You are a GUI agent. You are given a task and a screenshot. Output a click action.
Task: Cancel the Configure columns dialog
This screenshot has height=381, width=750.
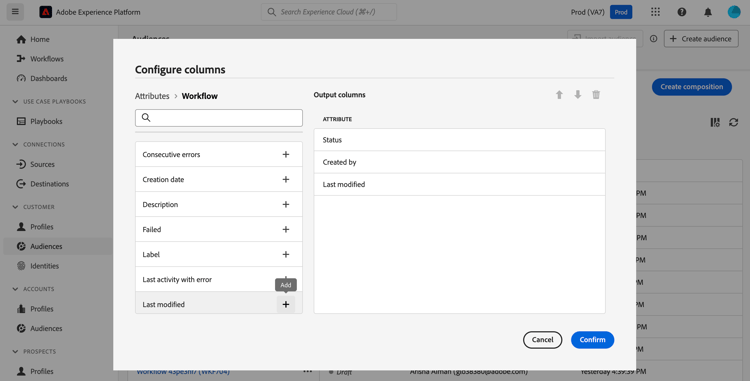542,340
